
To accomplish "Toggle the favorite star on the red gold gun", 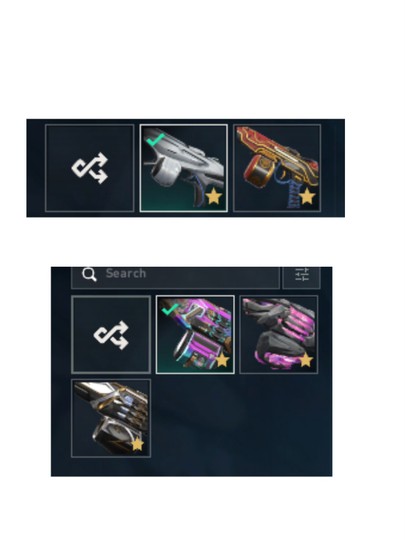I will pyautogui.click(x=307, y=196).
